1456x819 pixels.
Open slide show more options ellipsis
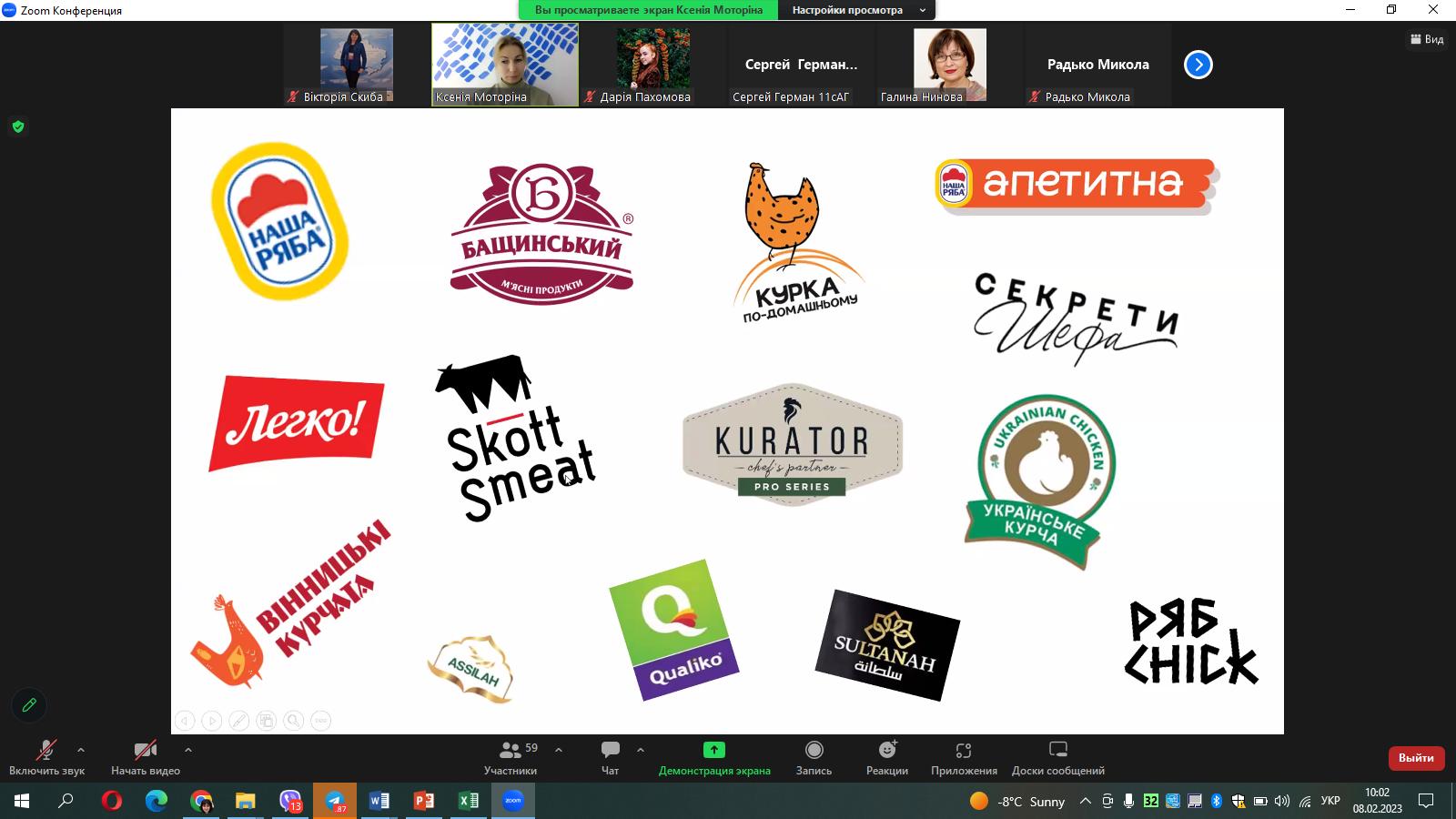tap(321, 721)
